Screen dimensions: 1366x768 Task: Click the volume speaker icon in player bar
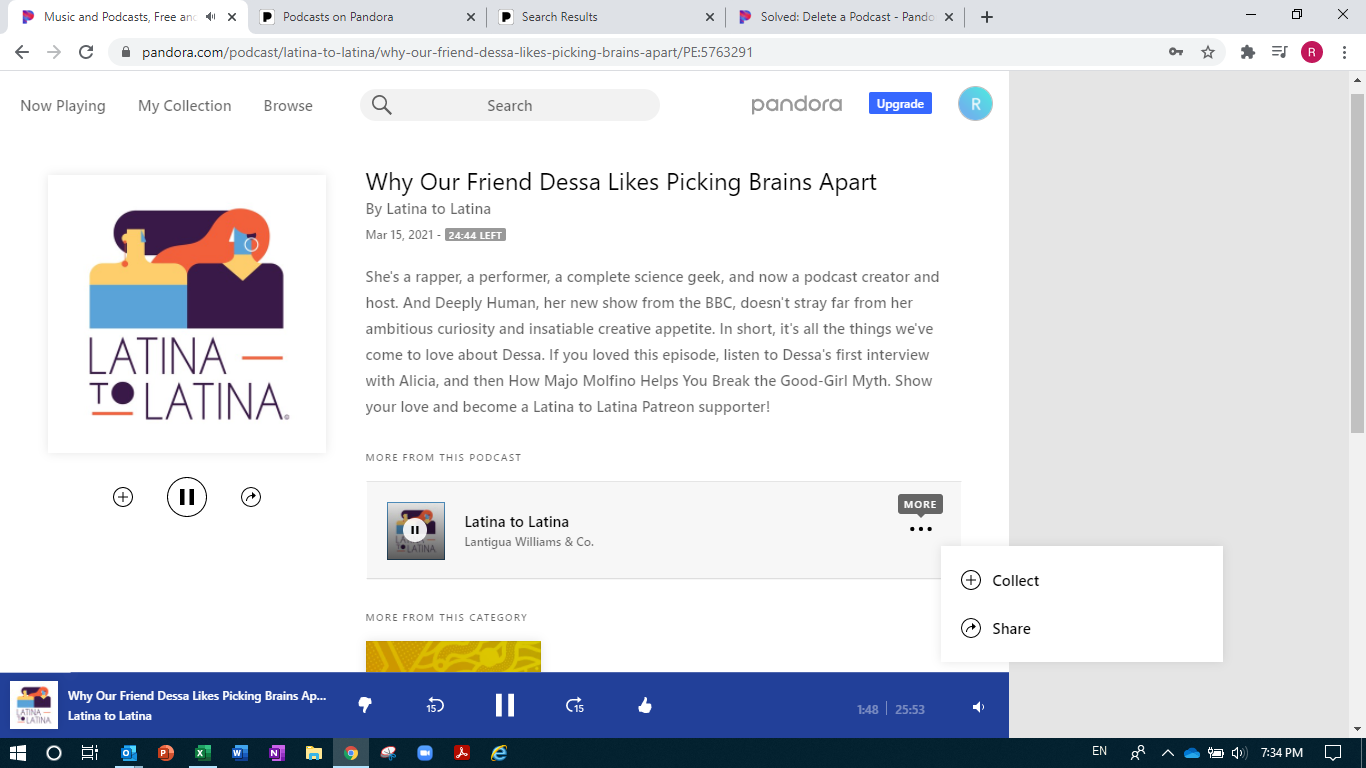click(978, 708)
